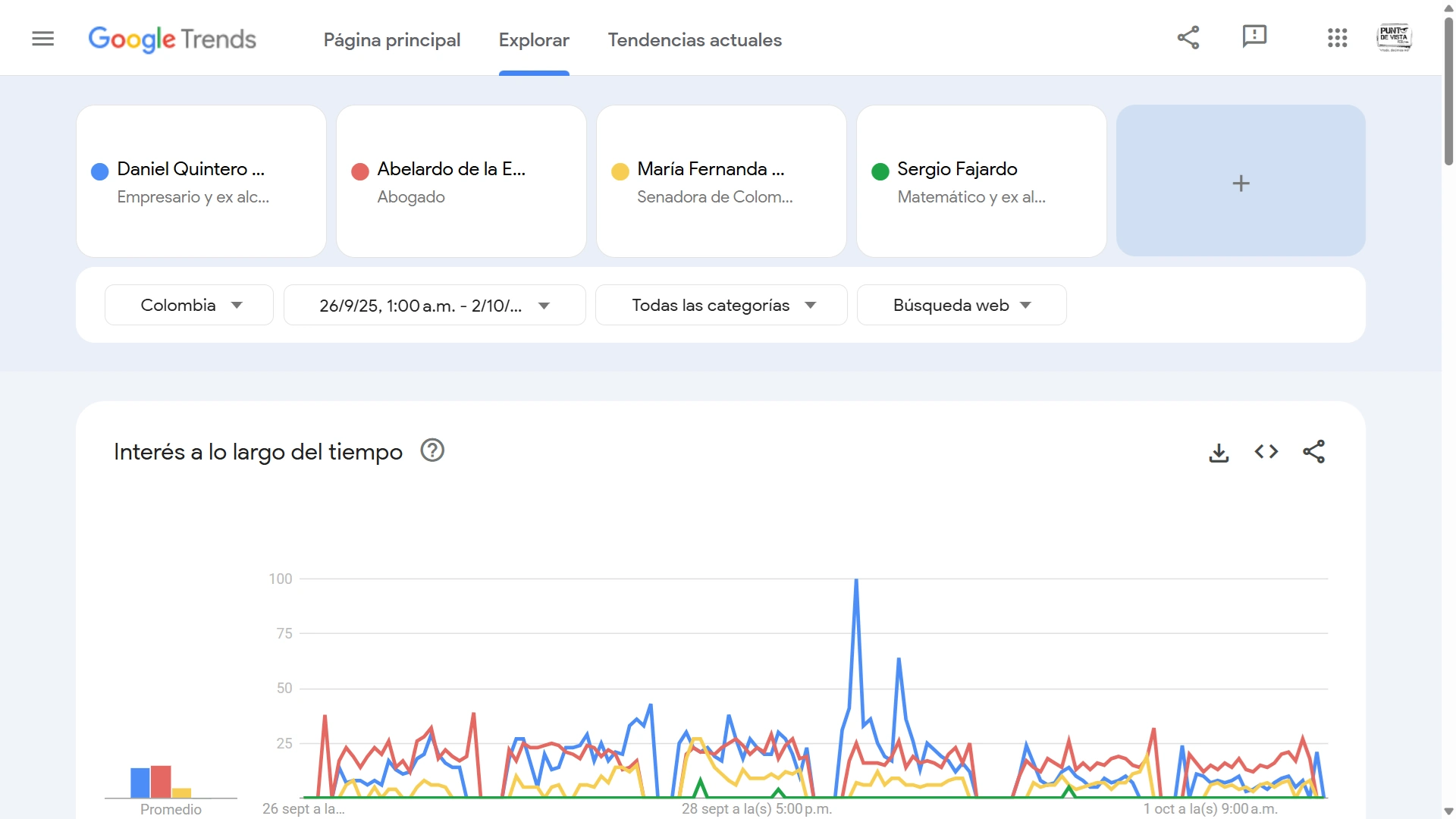Screen dimensions: 1456x819
Task: Open the Google apps grid
Action: (x=1337, y=38)
